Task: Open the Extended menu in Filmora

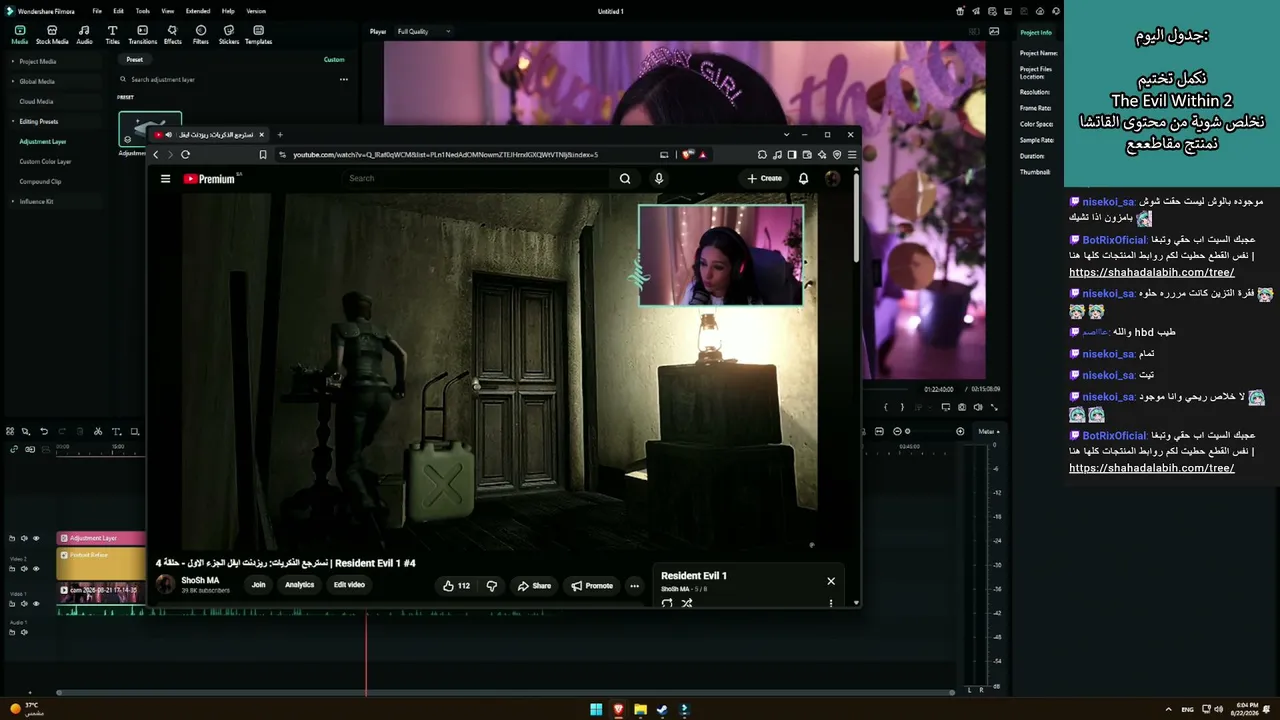Action: tap(198, 11)
